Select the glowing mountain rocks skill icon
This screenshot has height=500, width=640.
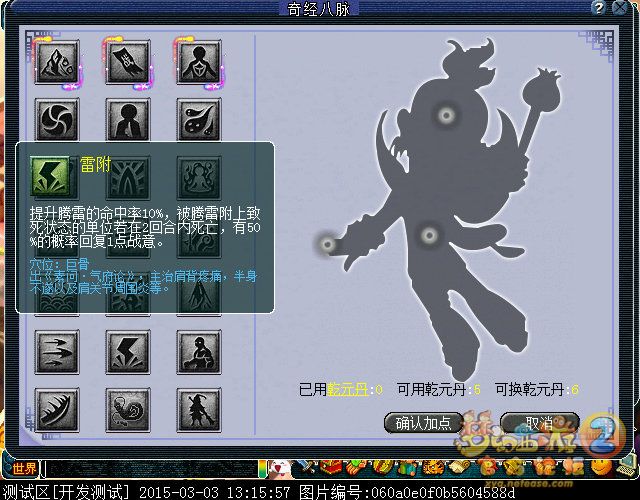pyautogui.click(x=57, y=62)
